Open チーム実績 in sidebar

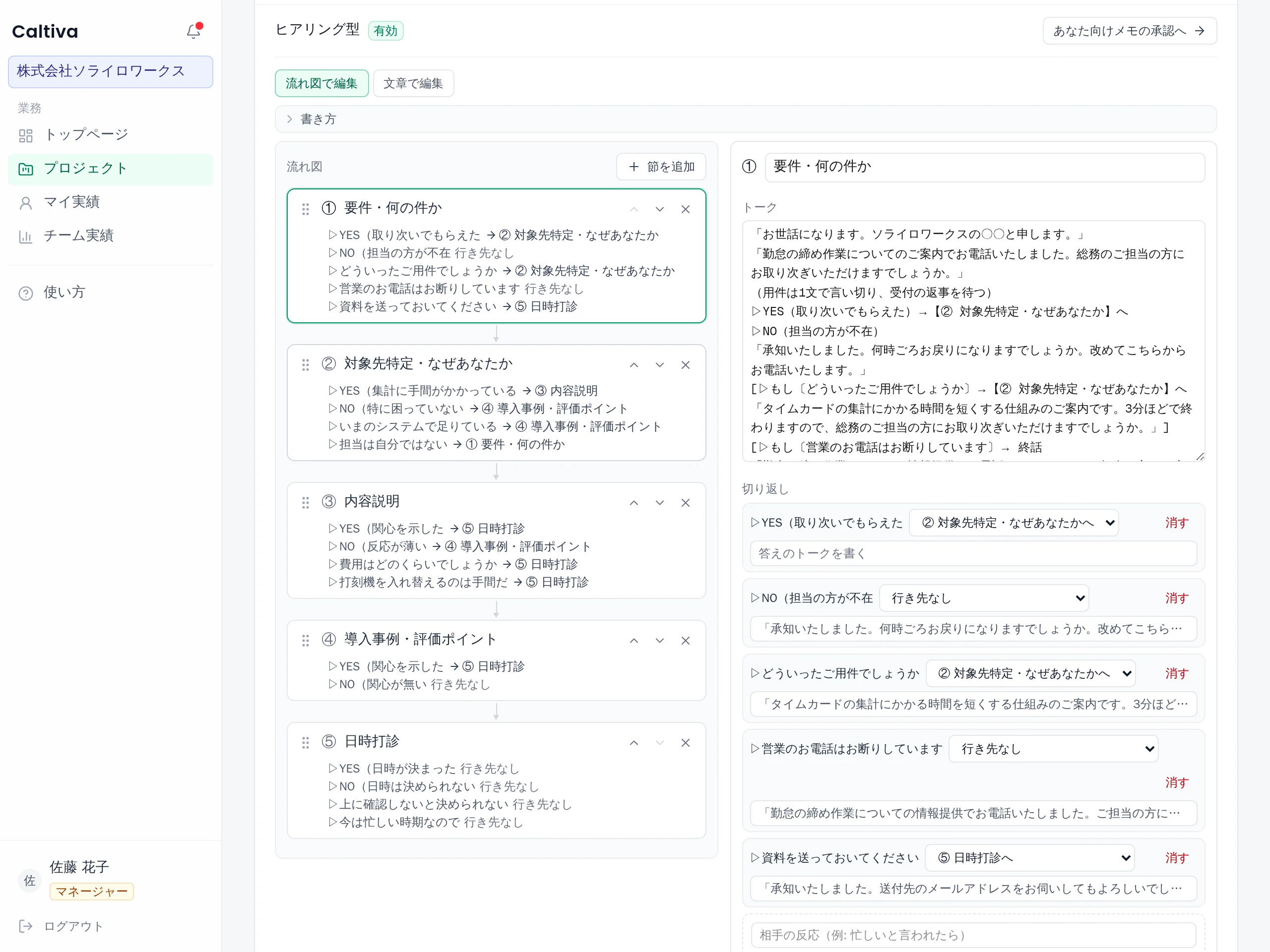(110, 236)
